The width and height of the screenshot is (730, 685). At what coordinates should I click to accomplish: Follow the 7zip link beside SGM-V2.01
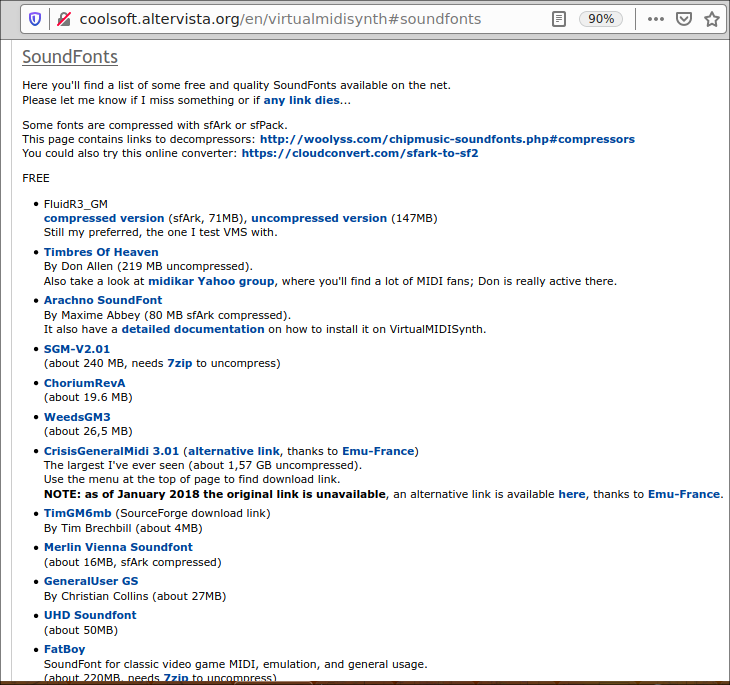[x=180, y=363]
